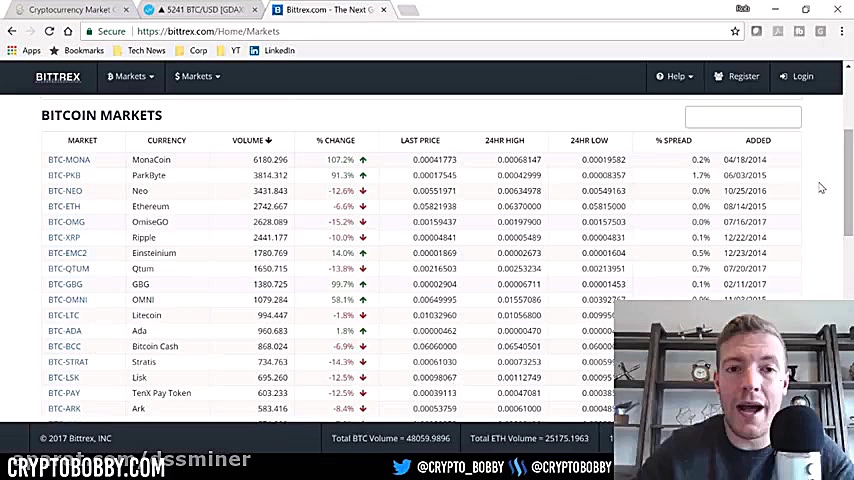Expand the Bitcoin Markets dropdown menu
The height and width of the screenshot is (480, 854).
point(131,77)
